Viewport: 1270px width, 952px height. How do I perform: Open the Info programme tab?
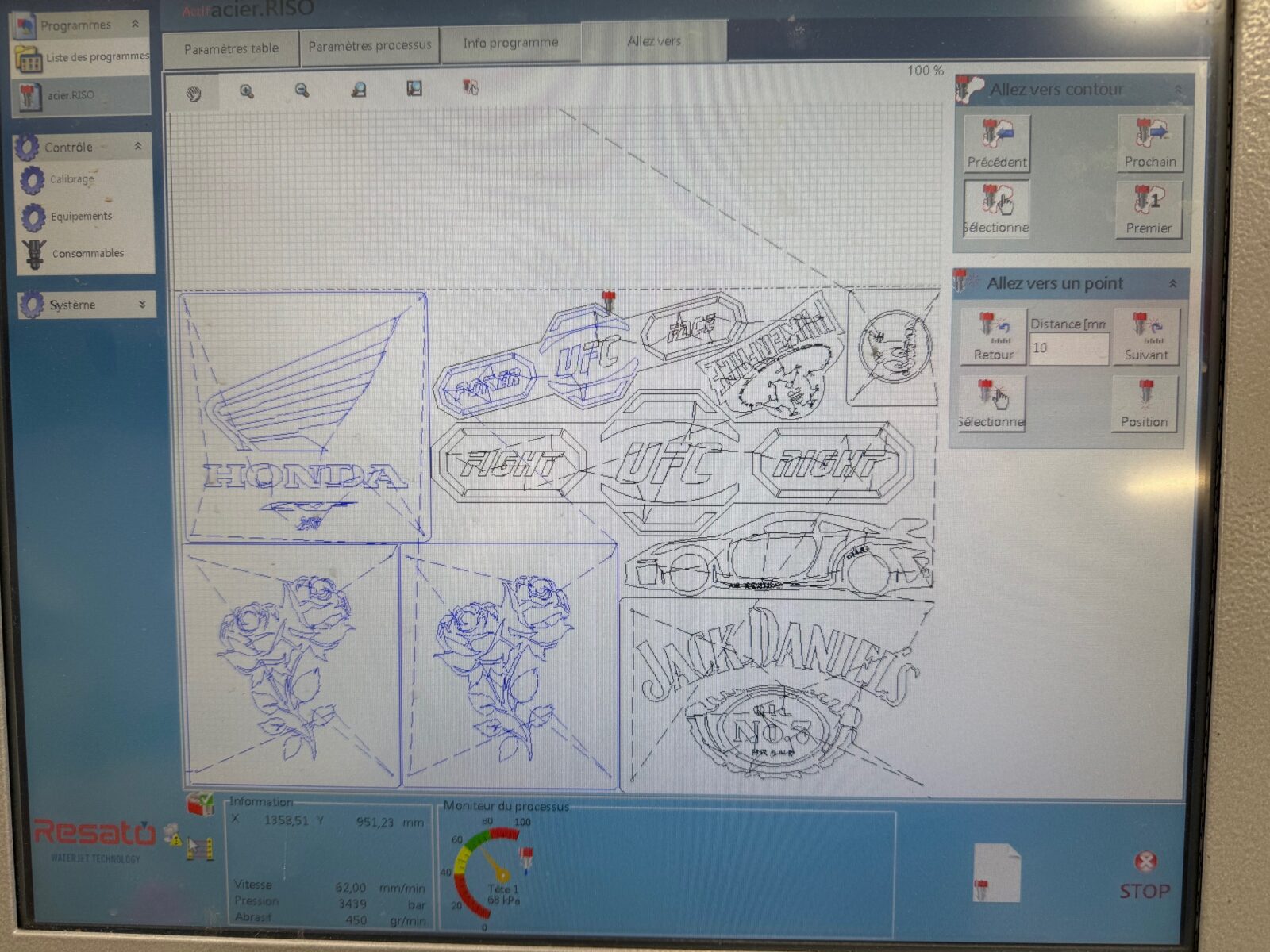coord(510,43)
